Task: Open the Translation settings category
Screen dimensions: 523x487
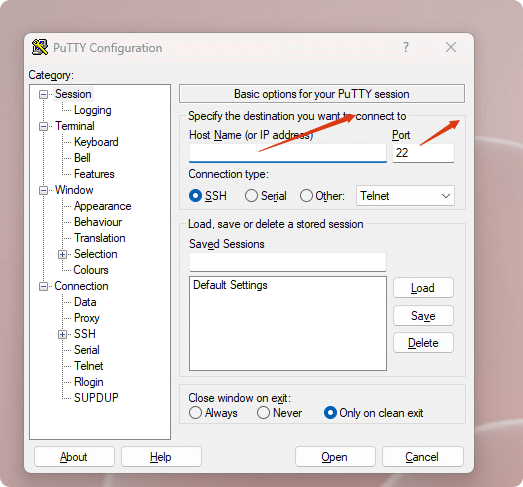Action: click(x=100, y=238)
